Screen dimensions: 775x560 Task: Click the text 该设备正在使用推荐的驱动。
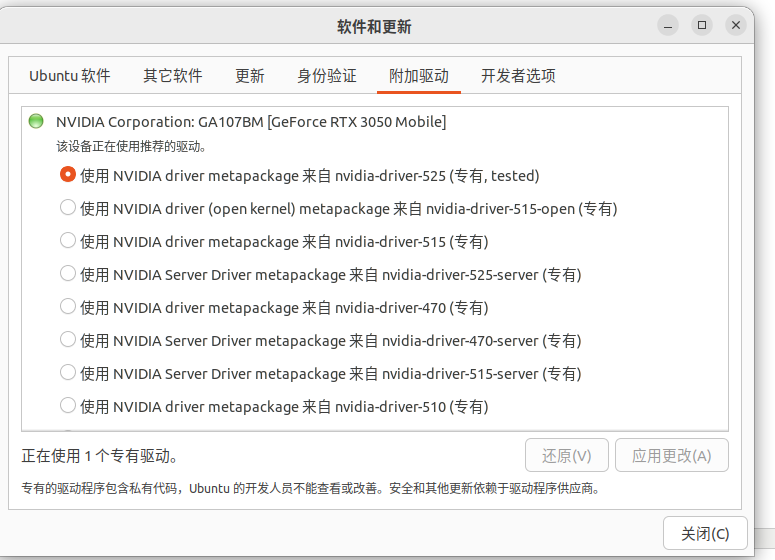tap(131, 146)
